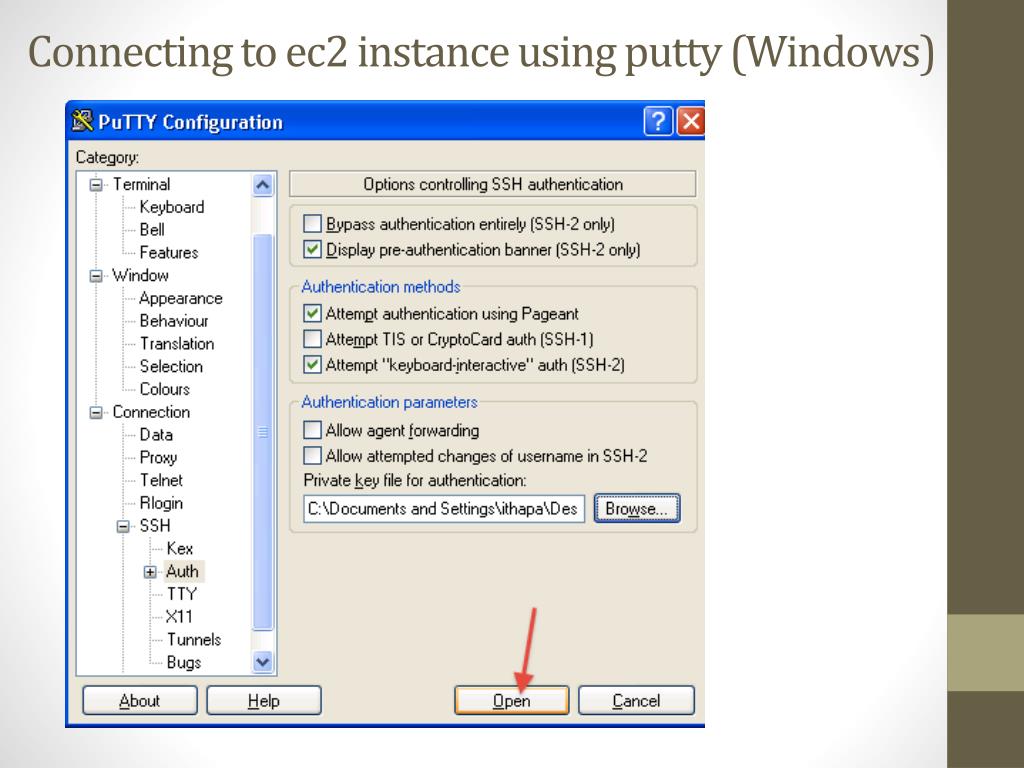Click the category list scroll up arrow
Screen dimensions: 1024x768
(263, 185)
